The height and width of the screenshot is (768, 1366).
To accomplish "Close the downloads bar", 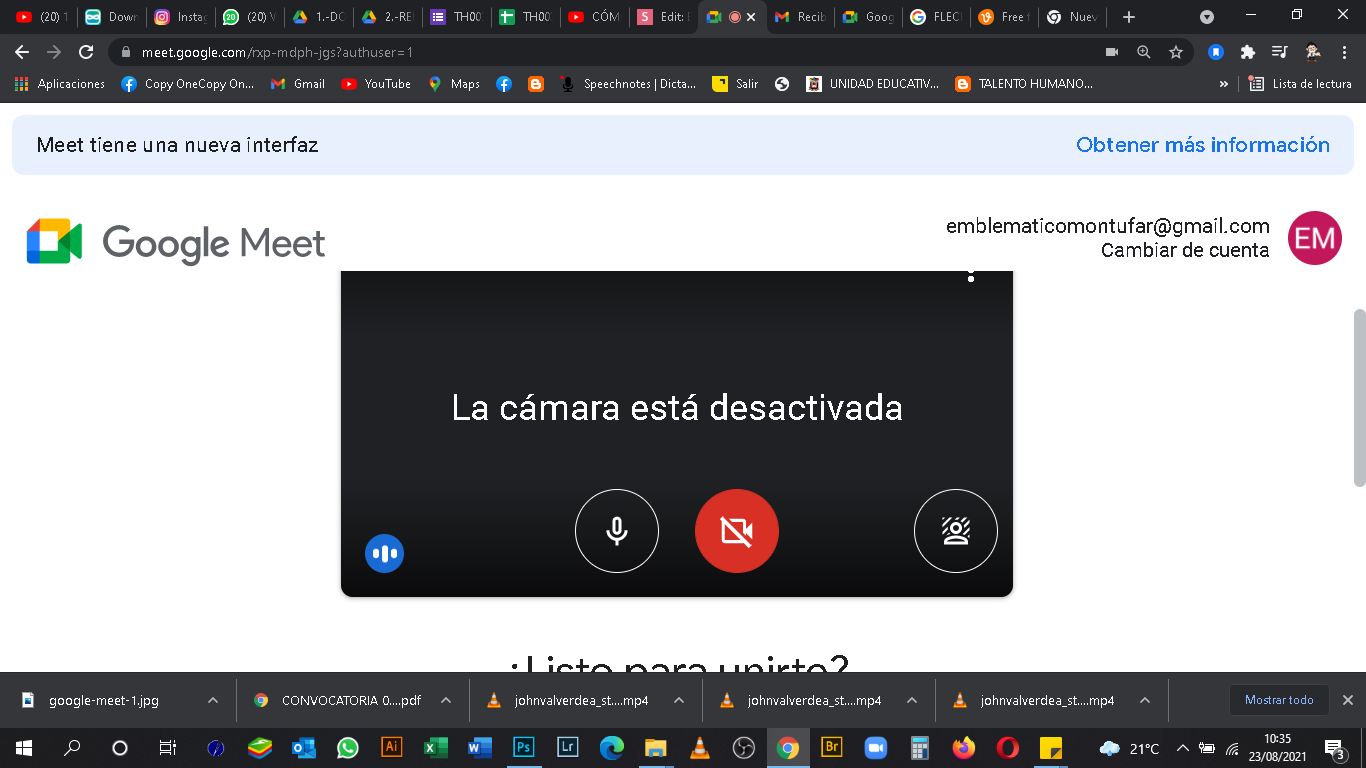I will coord(1347,700).
